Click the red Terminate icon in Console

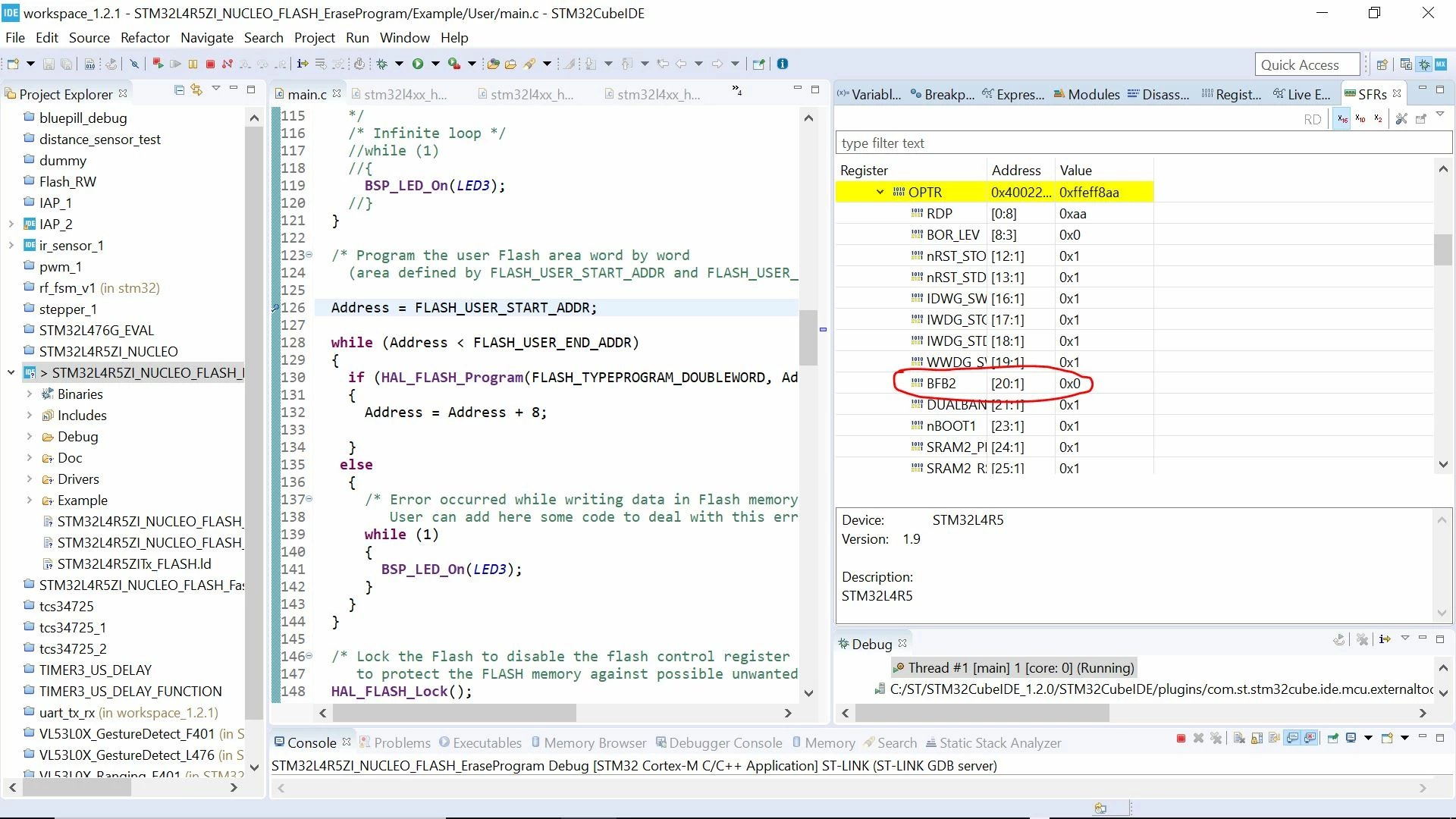point(1181,739)
